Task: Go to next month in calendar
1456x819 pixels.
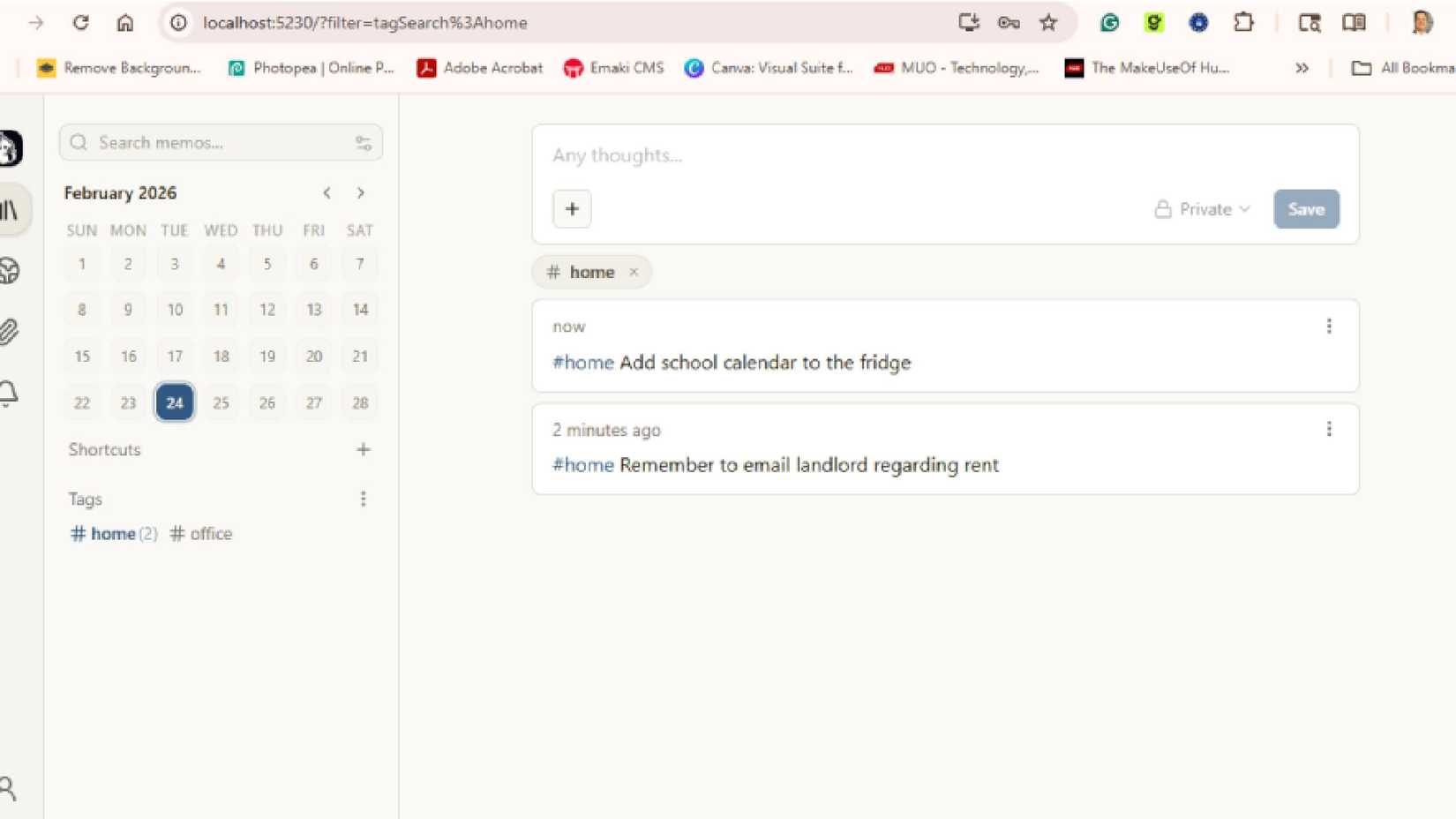Action: (360, 193)
